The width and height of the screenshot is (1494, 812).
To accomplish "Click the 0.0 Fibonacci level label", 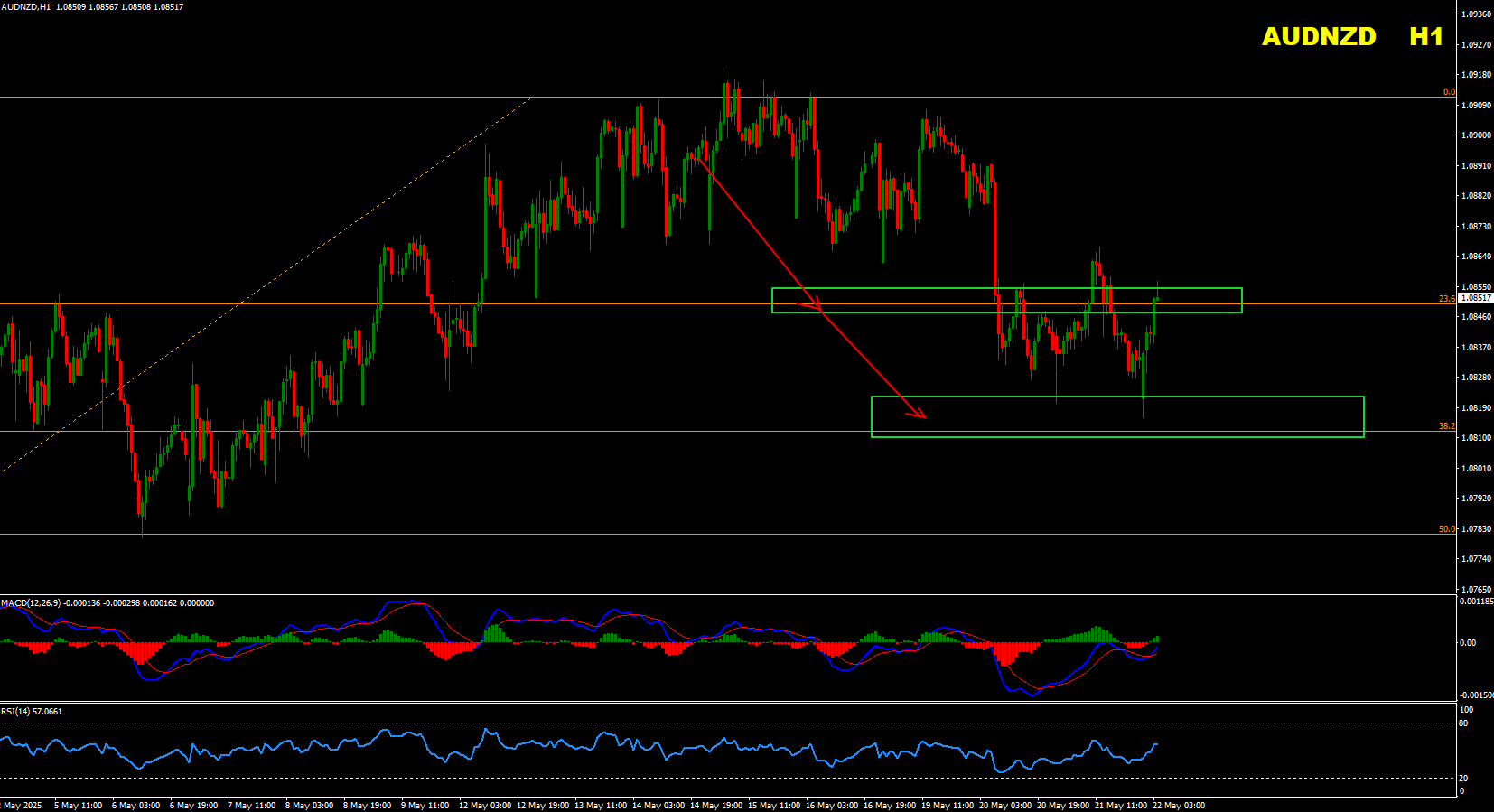I will [x=1448, y=92].
